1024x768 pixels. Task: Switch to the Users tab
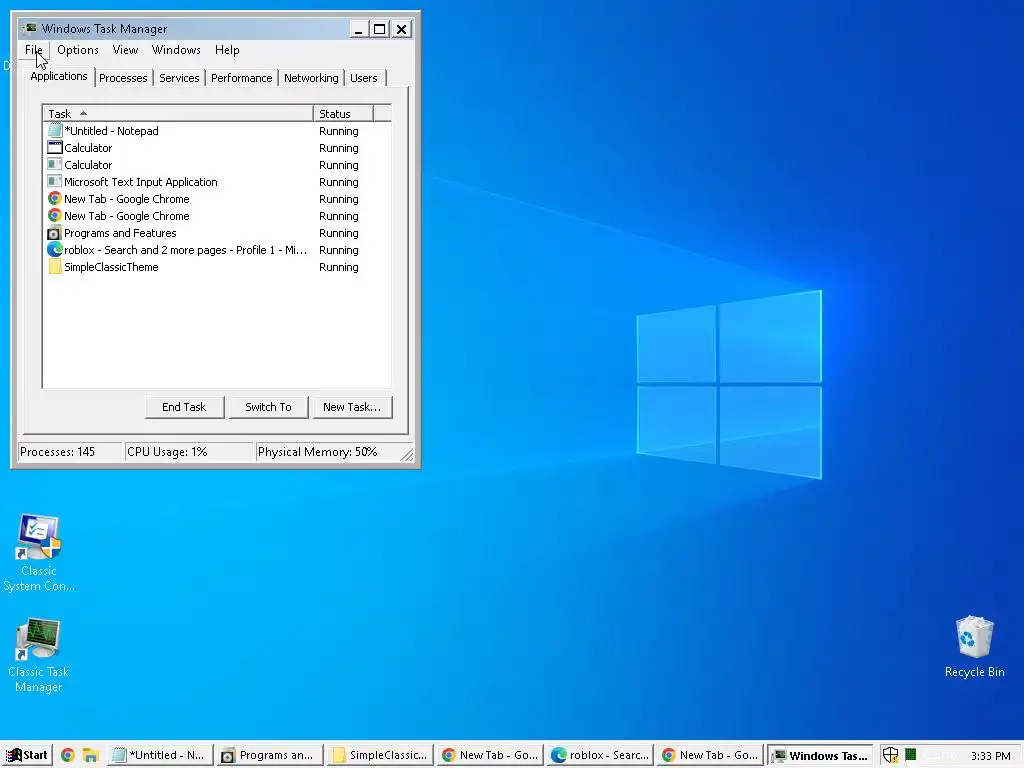[x=364, y=78]
